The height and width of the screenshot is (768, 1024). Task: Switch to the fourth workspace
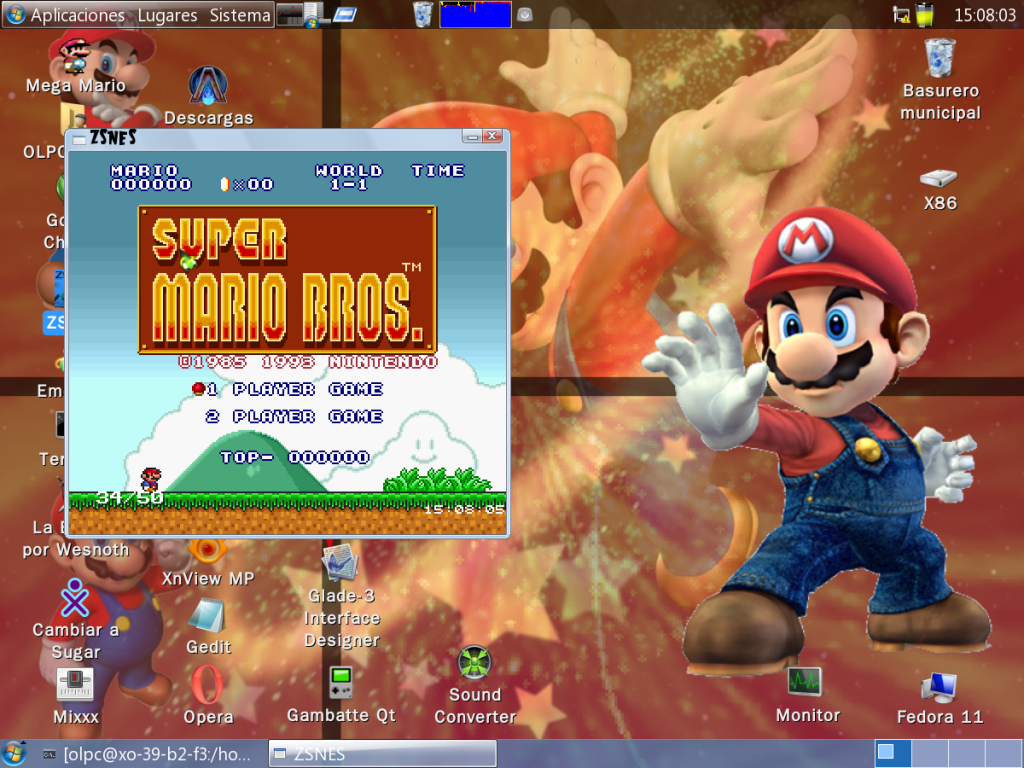click(1003, 754)
